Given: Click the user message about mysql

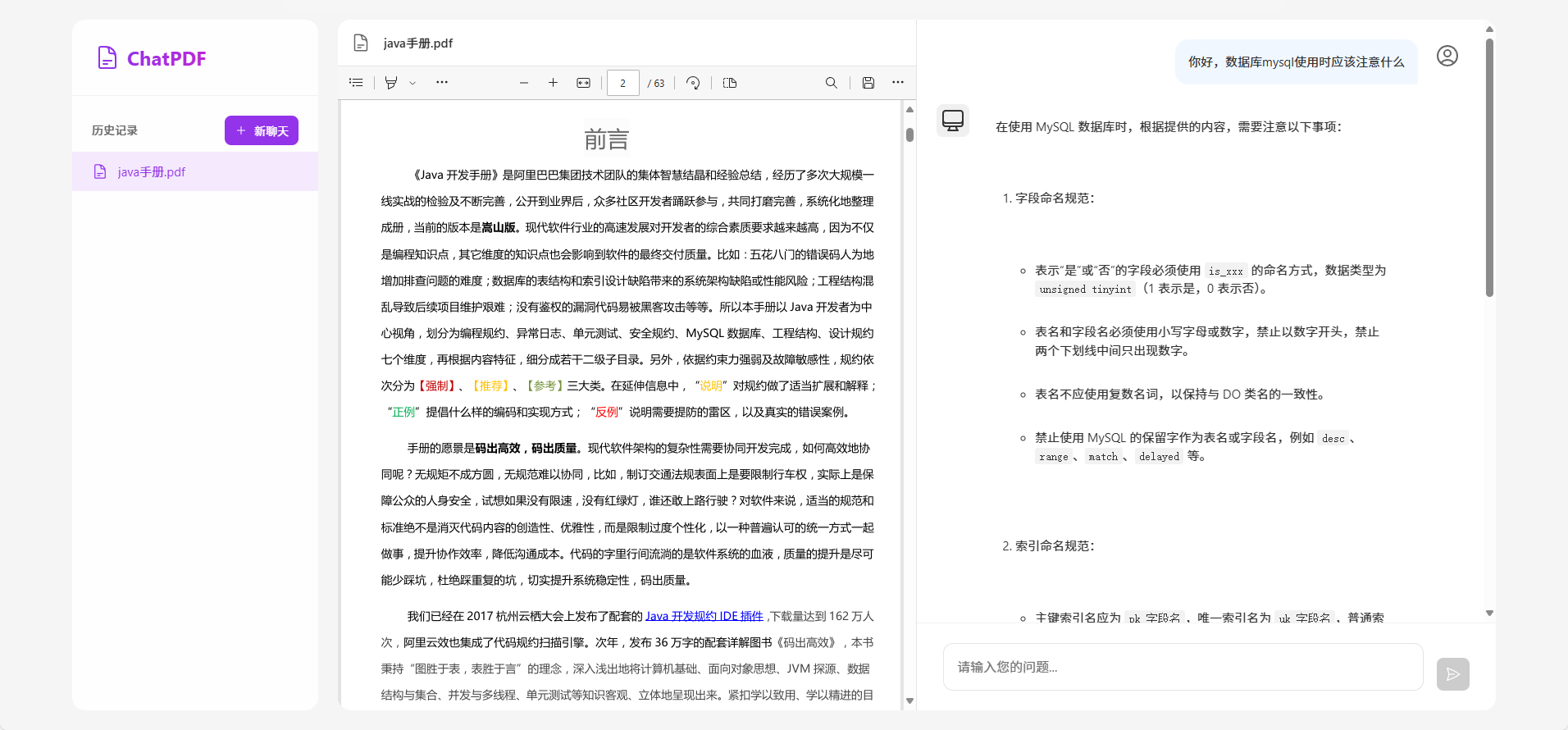Looking at the screenshot, I should tap(1297, 62).
